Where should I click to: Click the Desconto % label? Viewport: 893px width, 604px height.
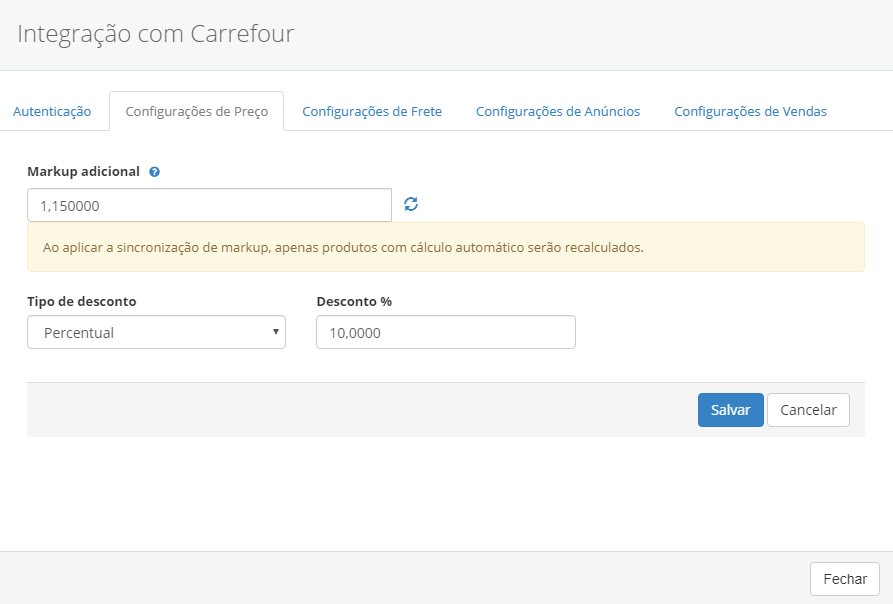354,301
